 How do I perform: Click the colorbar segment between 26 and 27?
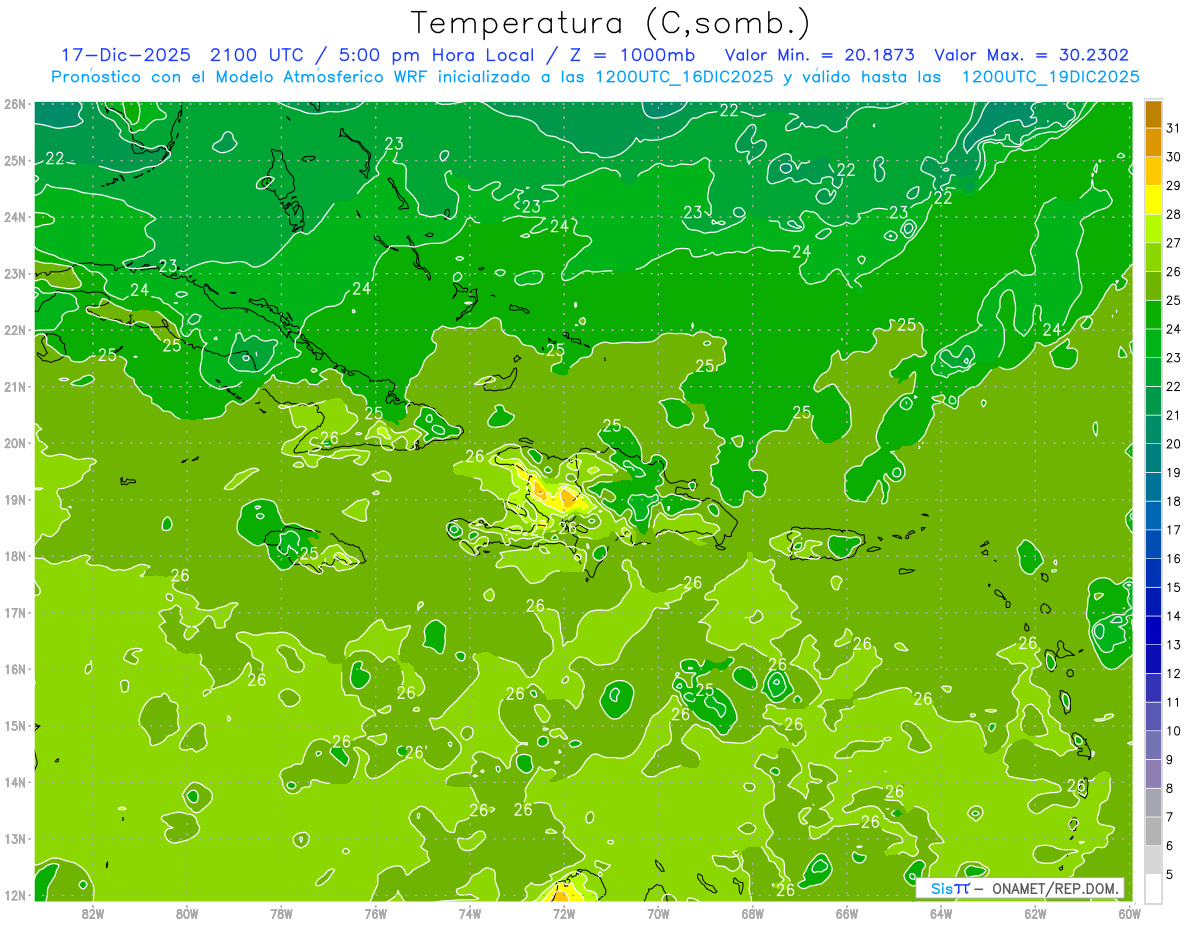(x=1153, y=257)
